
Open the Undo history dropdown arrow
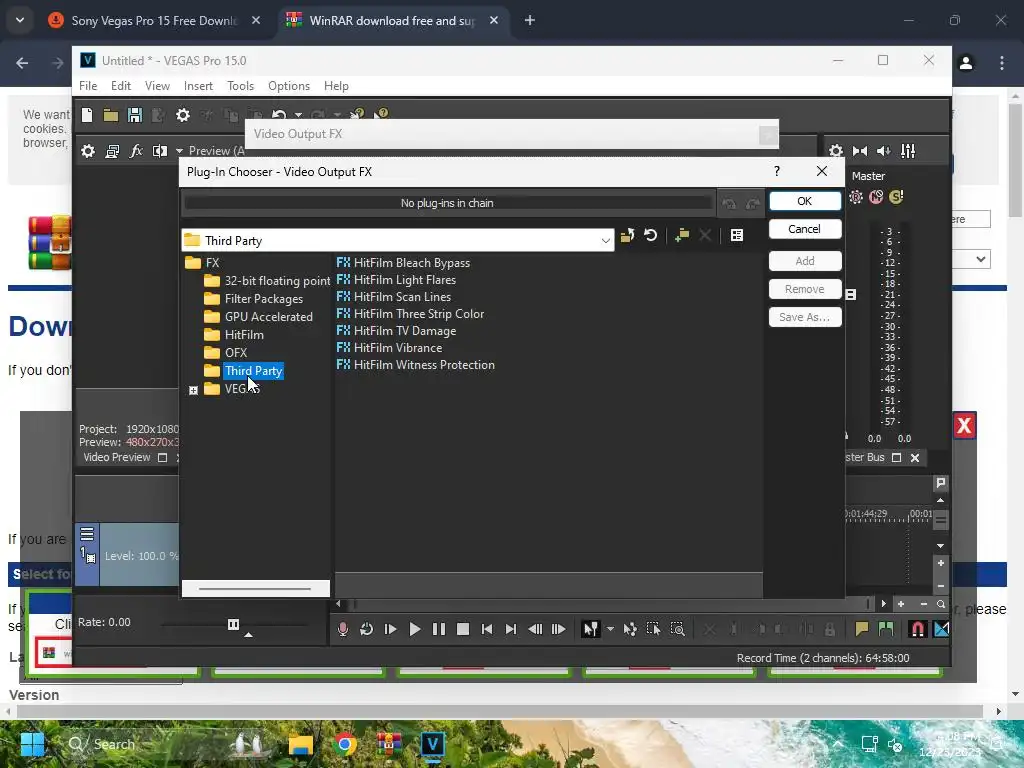click(x=298, y=116)
